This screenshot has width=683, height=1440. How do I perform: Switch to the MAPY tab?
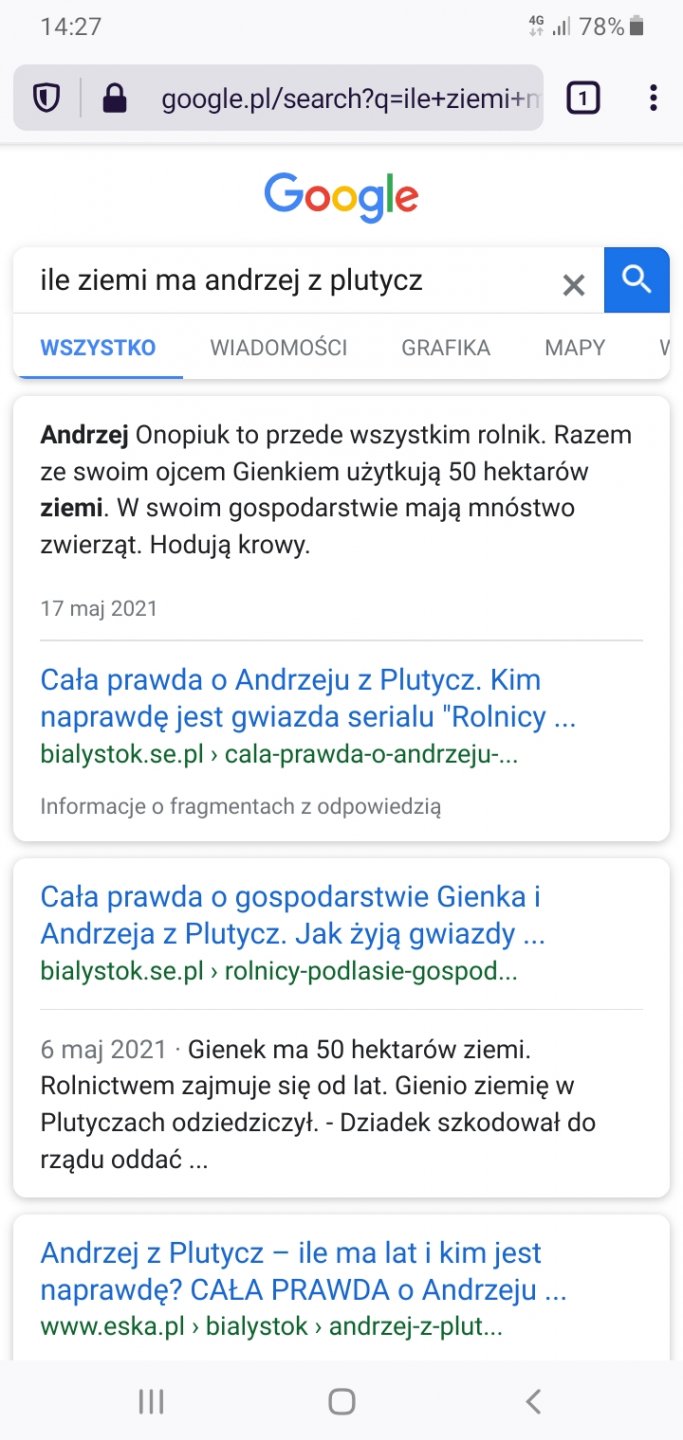[575, 348]
